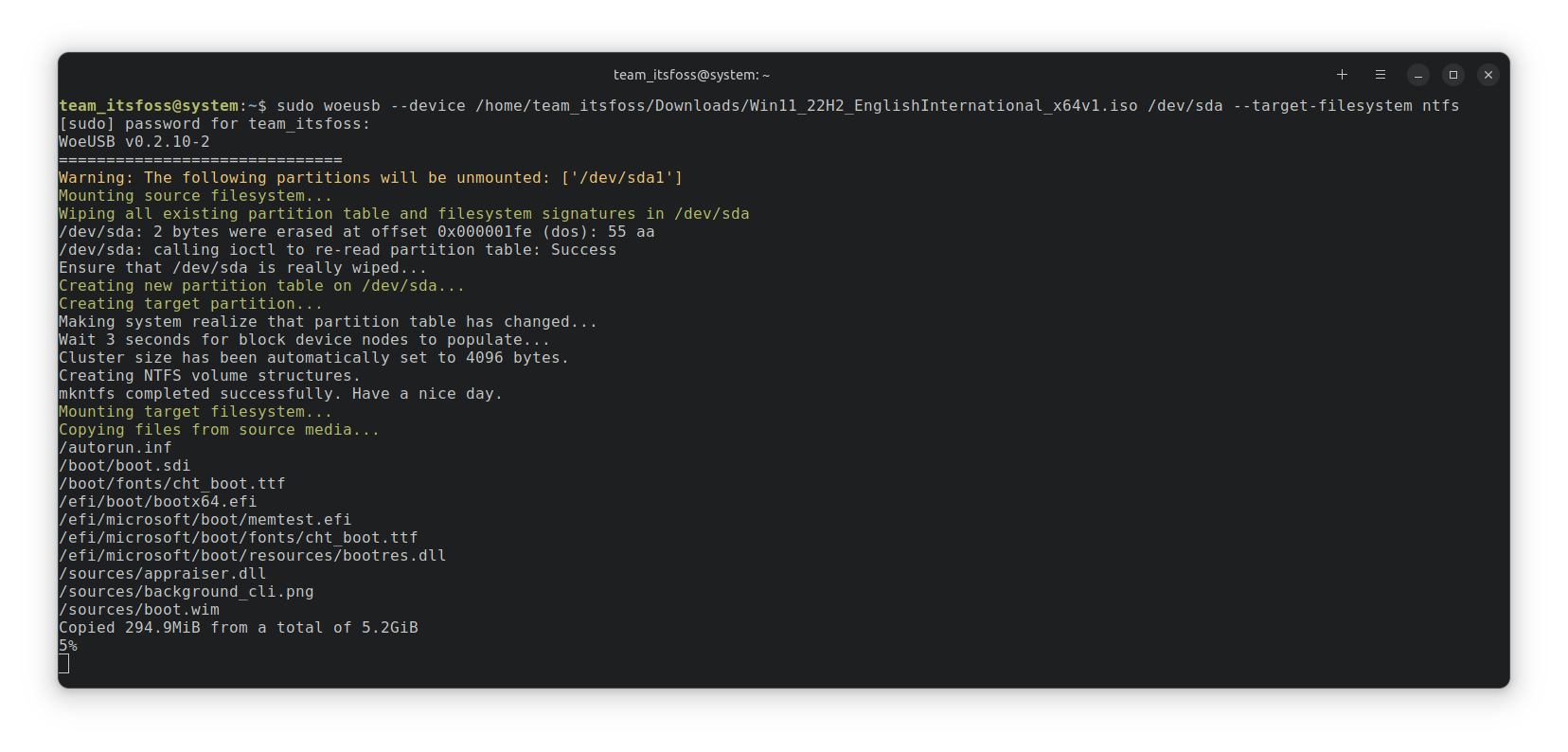This screenshot has width=1568, height=752.
Task: Select the WoeUSB v0.2.10-2 version line
Action: coord(135,141)
